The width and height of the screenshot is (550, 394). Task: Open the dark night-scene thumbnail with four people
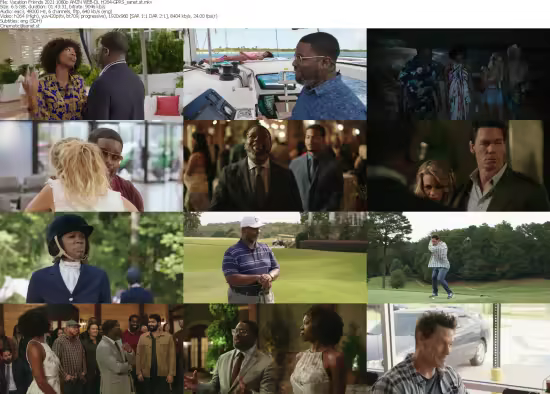point(458,74)
